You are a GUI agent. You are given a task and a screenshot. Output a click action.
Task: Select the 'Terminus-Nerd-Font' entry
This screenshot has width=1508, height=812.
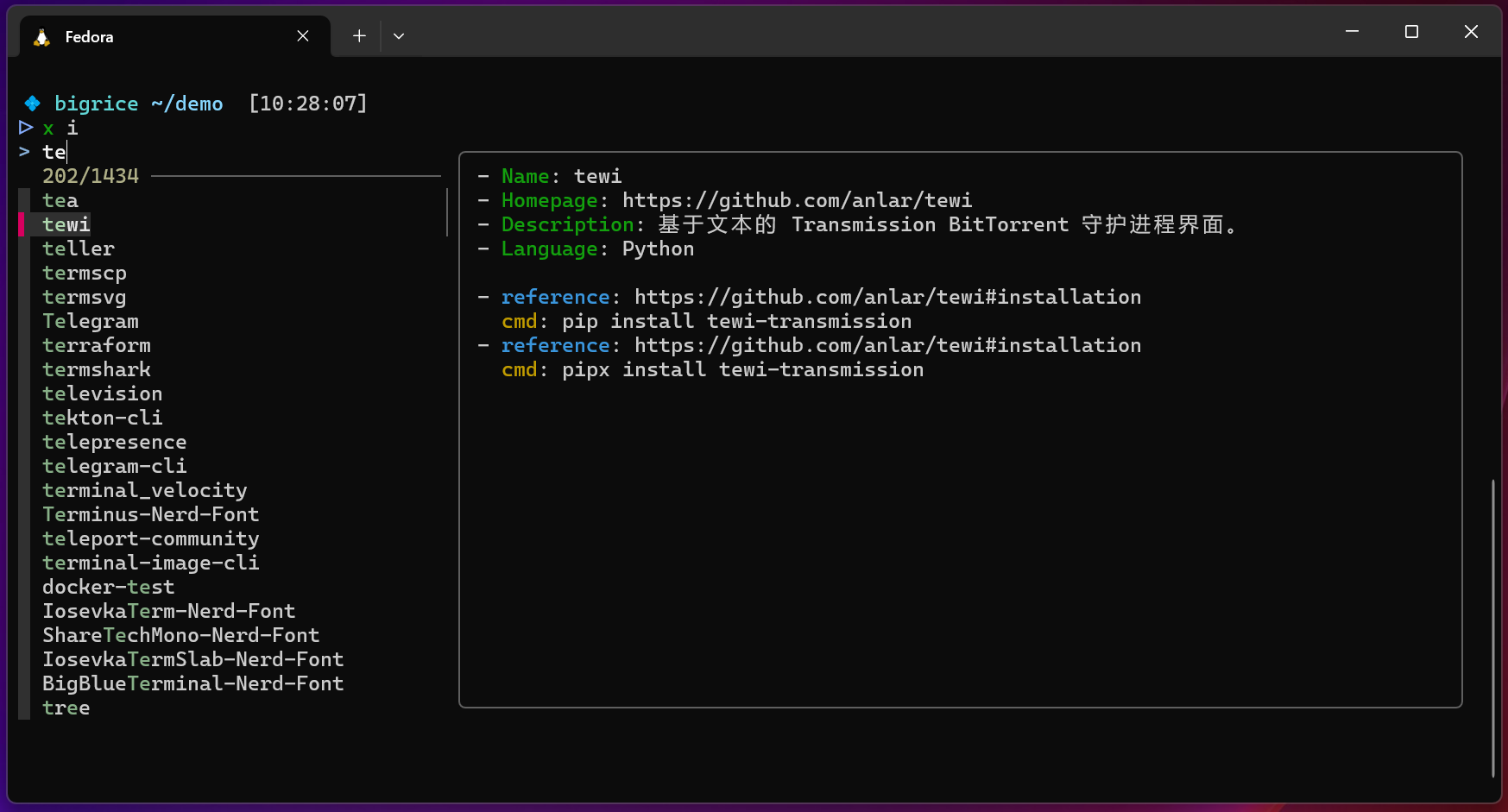pyautogui.click(x=151, y=514)
